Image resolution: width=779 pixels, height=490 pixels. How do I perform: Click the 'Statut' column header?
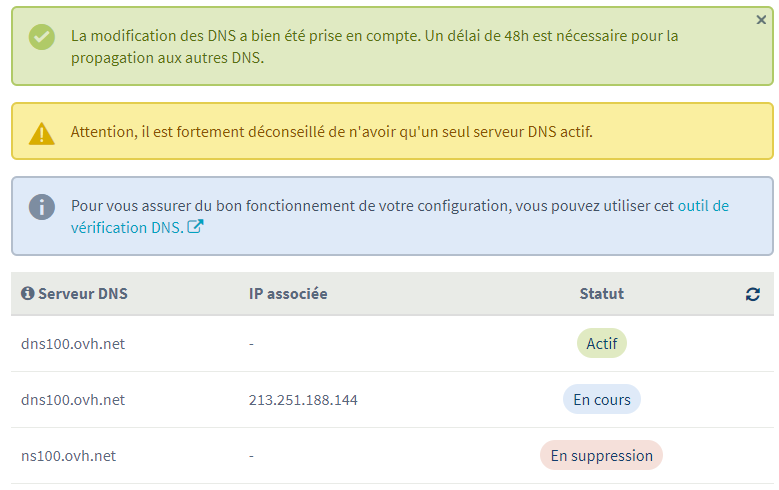click(x=601, y=294)
